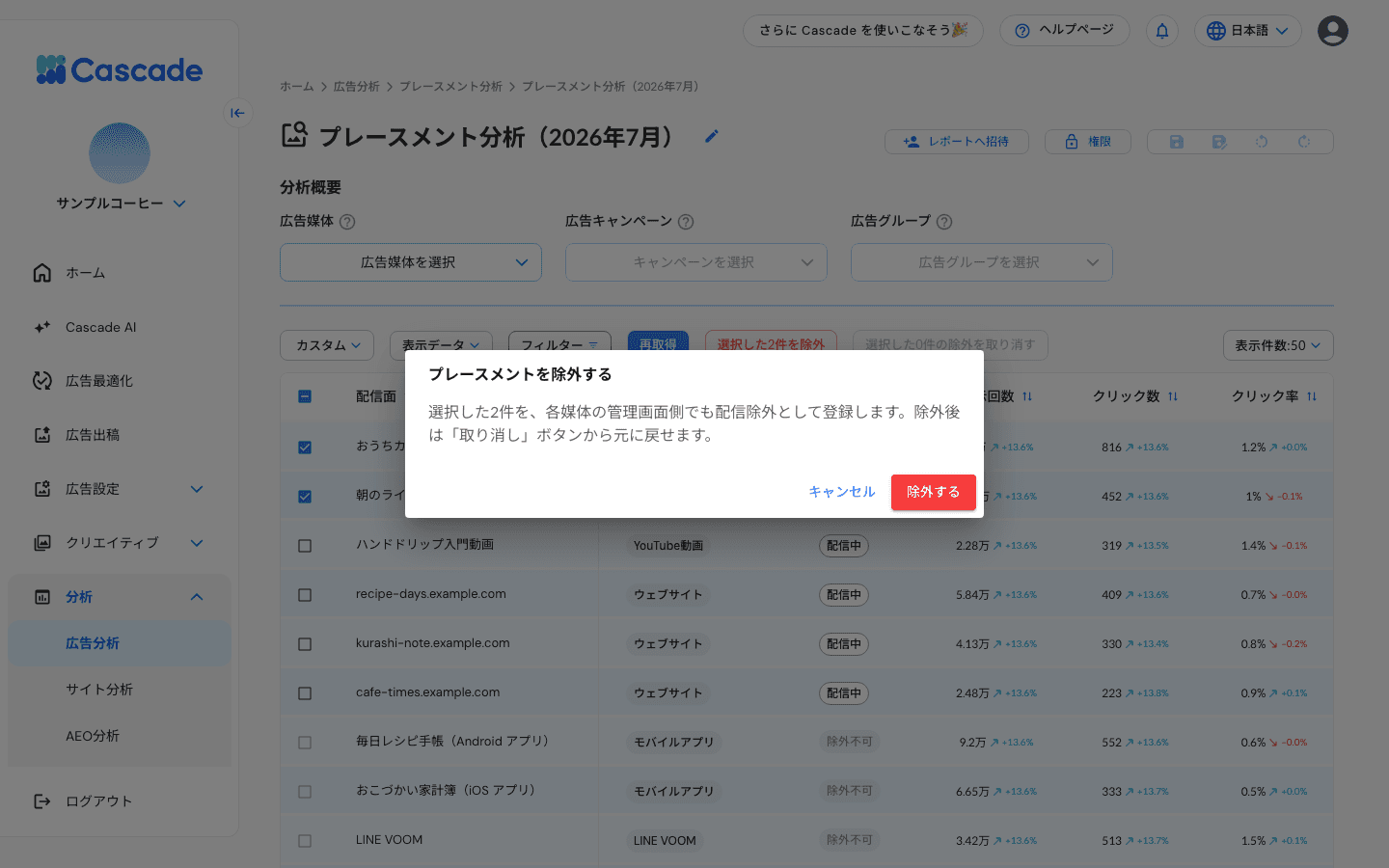This screenshot has width=1389, height=868.
Task: Select AEO分析 submenu item
Action: 120,736
